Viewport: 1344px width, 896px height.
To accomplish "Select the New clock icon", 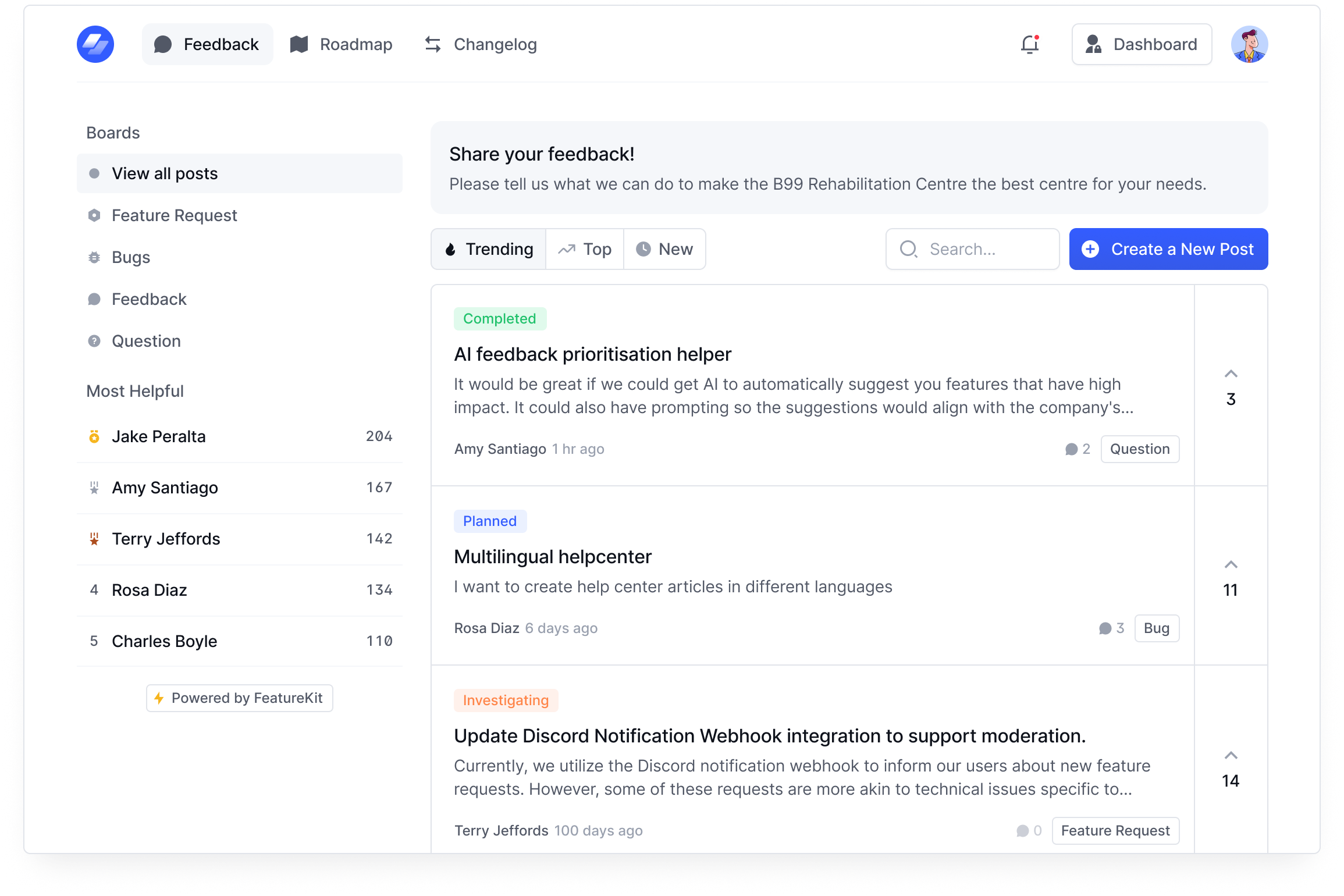I will pyautogui.click(x=643, y=249).
